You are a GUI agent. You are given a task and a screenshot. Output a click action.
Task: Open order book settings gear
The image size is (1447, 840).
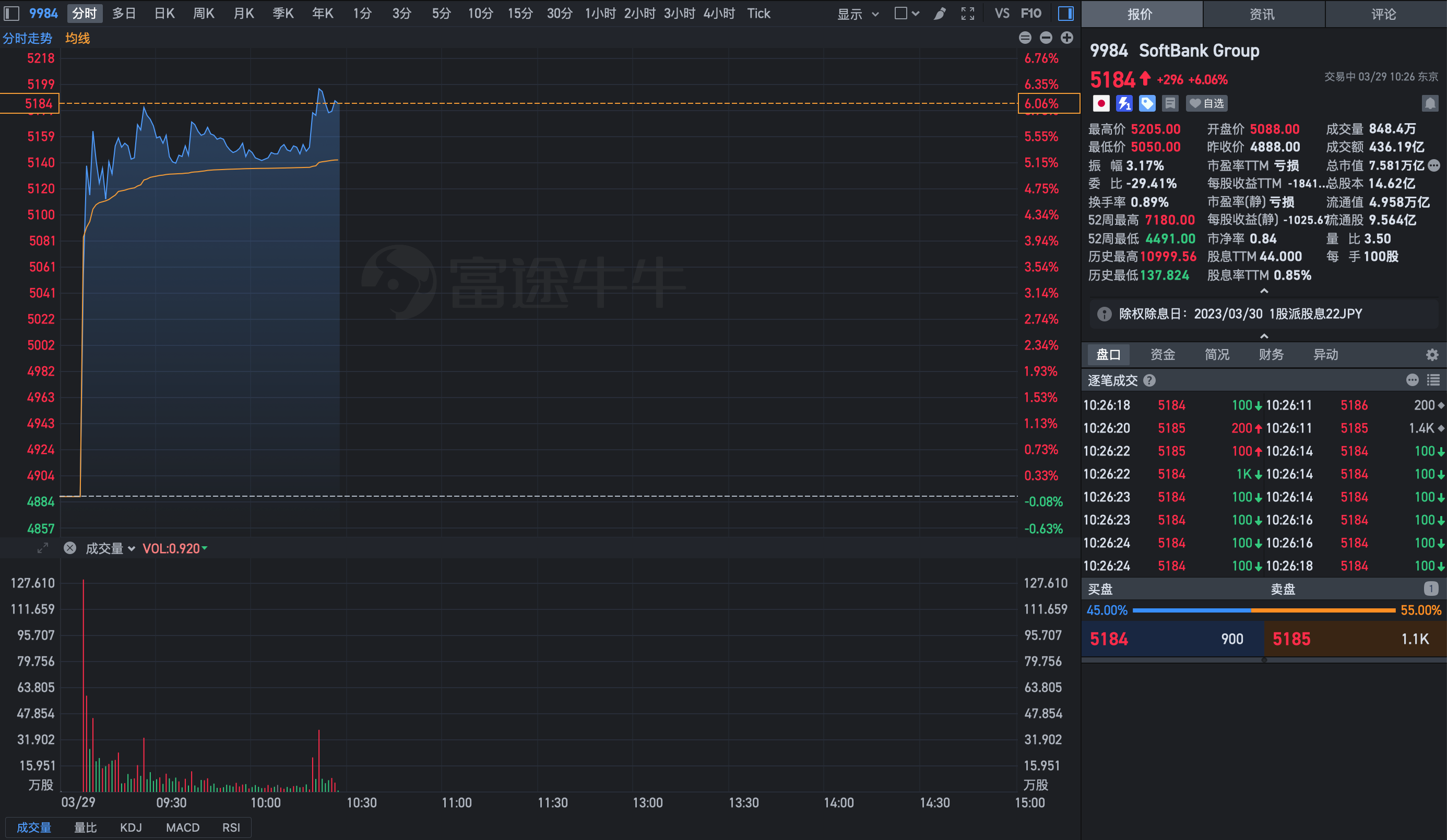click(1432, 355)
